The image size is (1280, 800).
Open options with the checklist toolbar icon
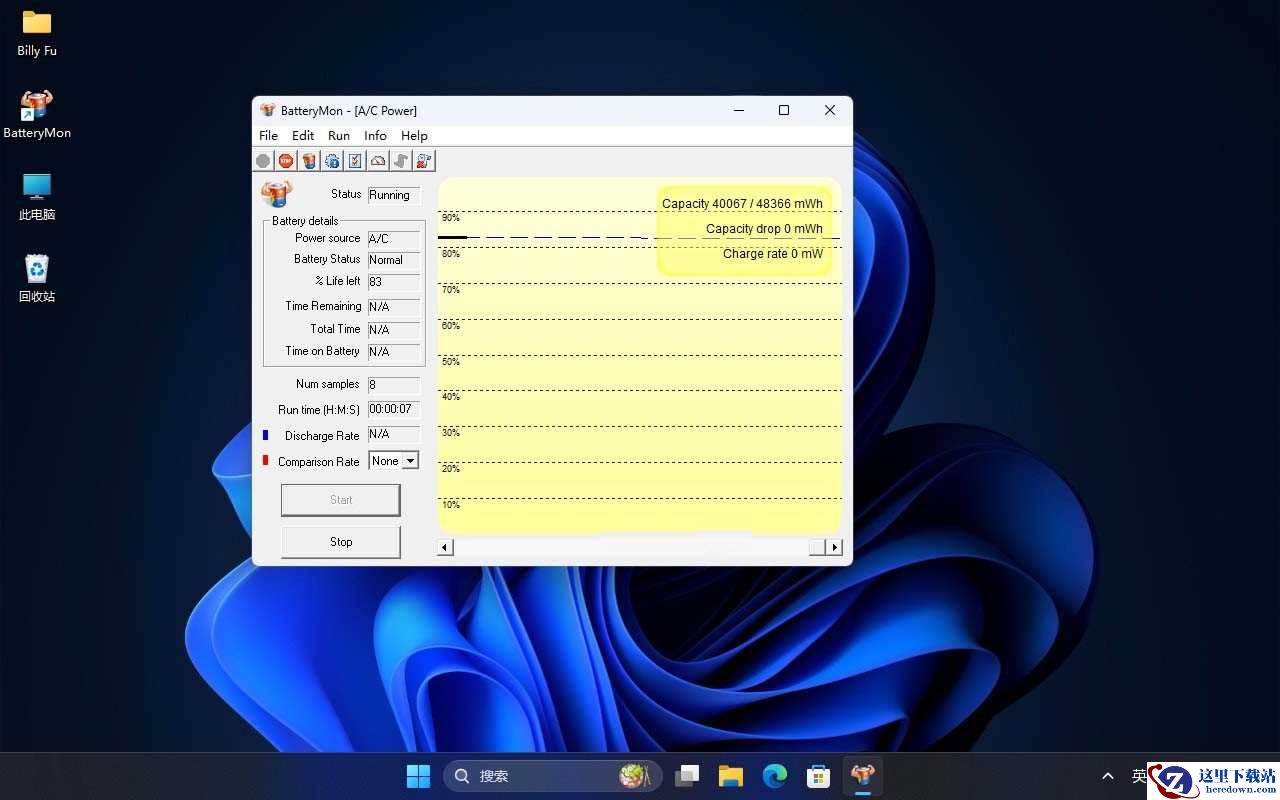pos(355,161)
